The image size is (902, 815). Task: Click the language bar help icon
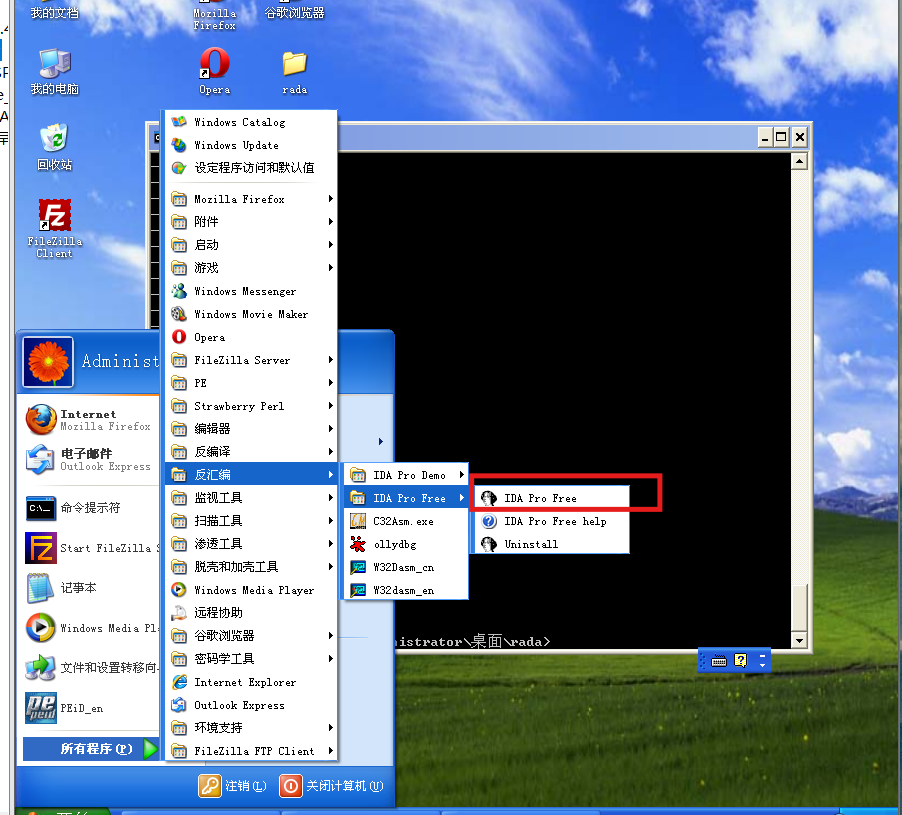click(x=741, y=660)
